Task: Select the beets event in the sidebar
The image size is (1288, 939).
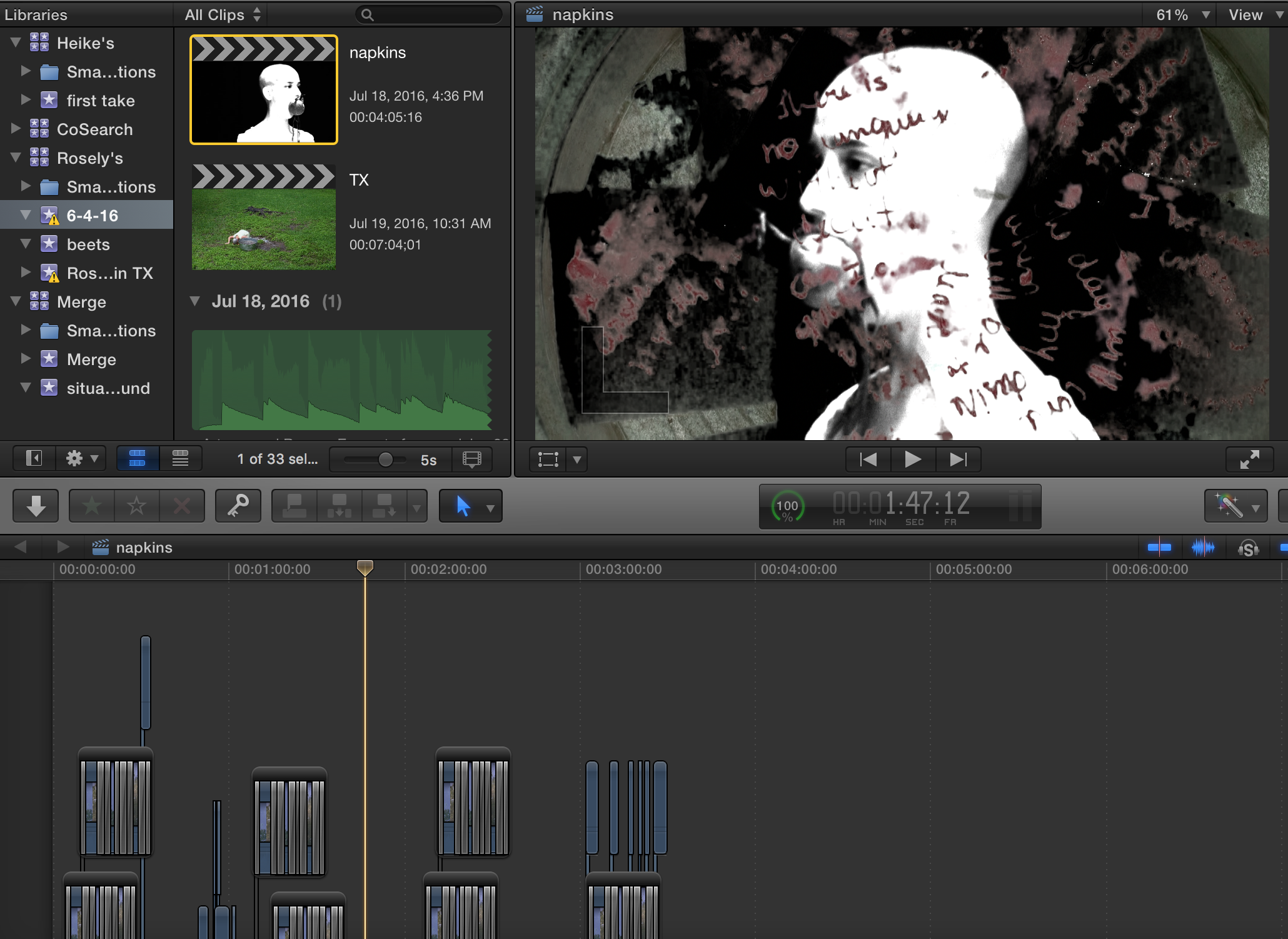Action: pyautogui.click(x=88, y=244)
